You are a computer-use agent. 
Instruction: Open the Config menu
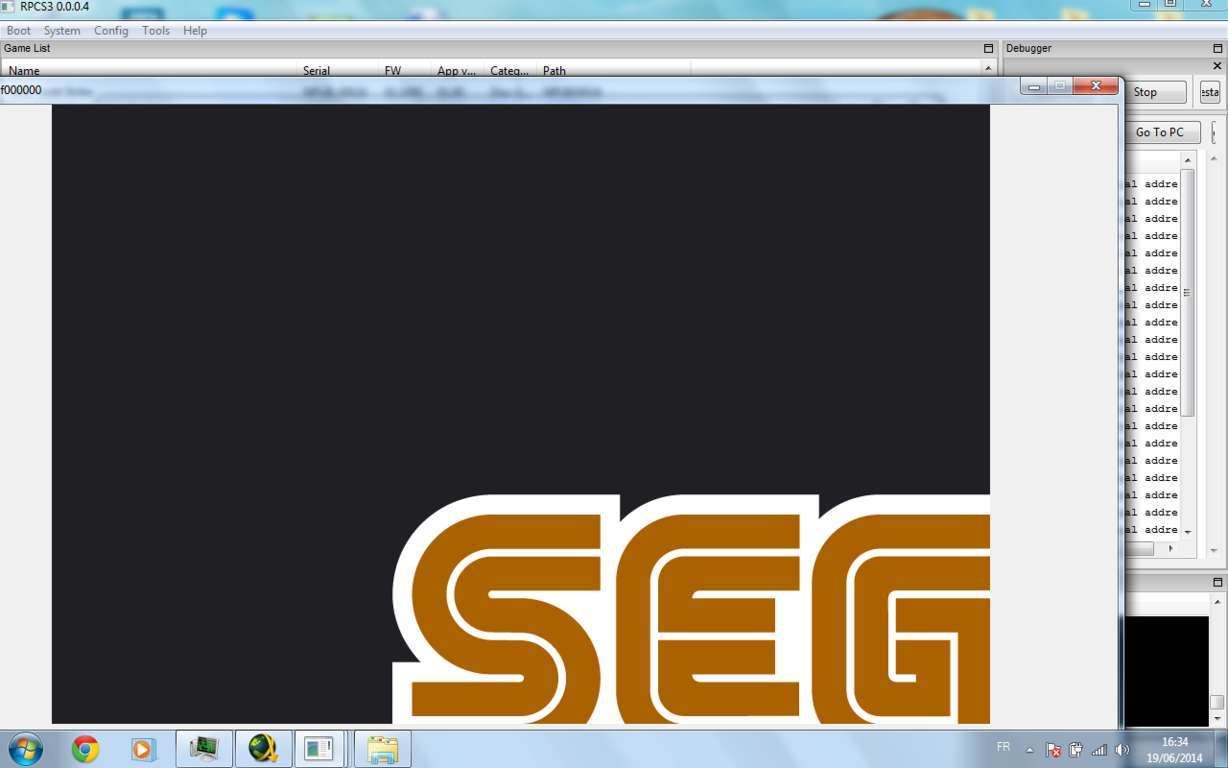coord(111,31)
